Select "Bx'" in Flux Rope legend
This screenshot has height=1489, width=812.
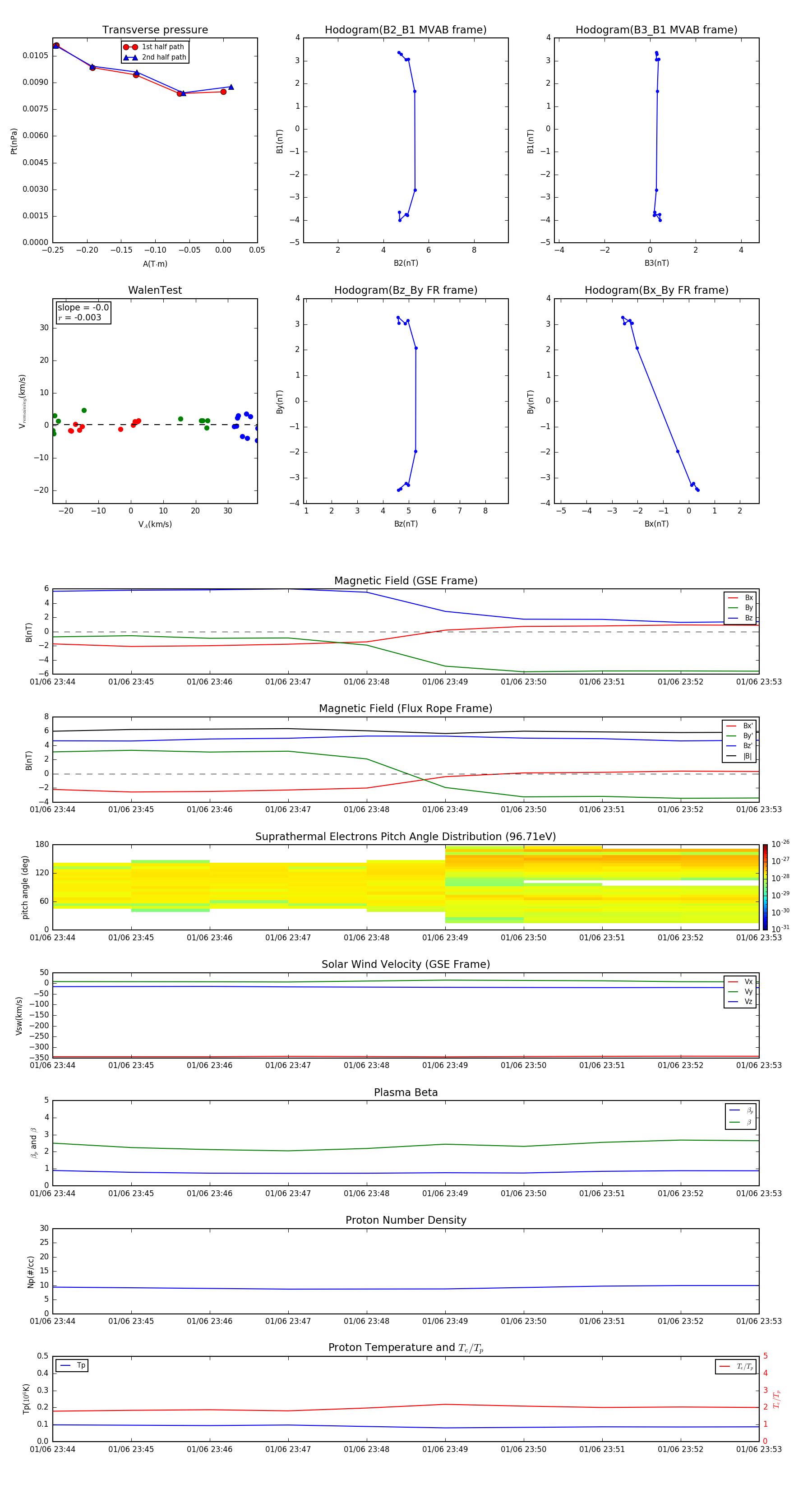740,726
